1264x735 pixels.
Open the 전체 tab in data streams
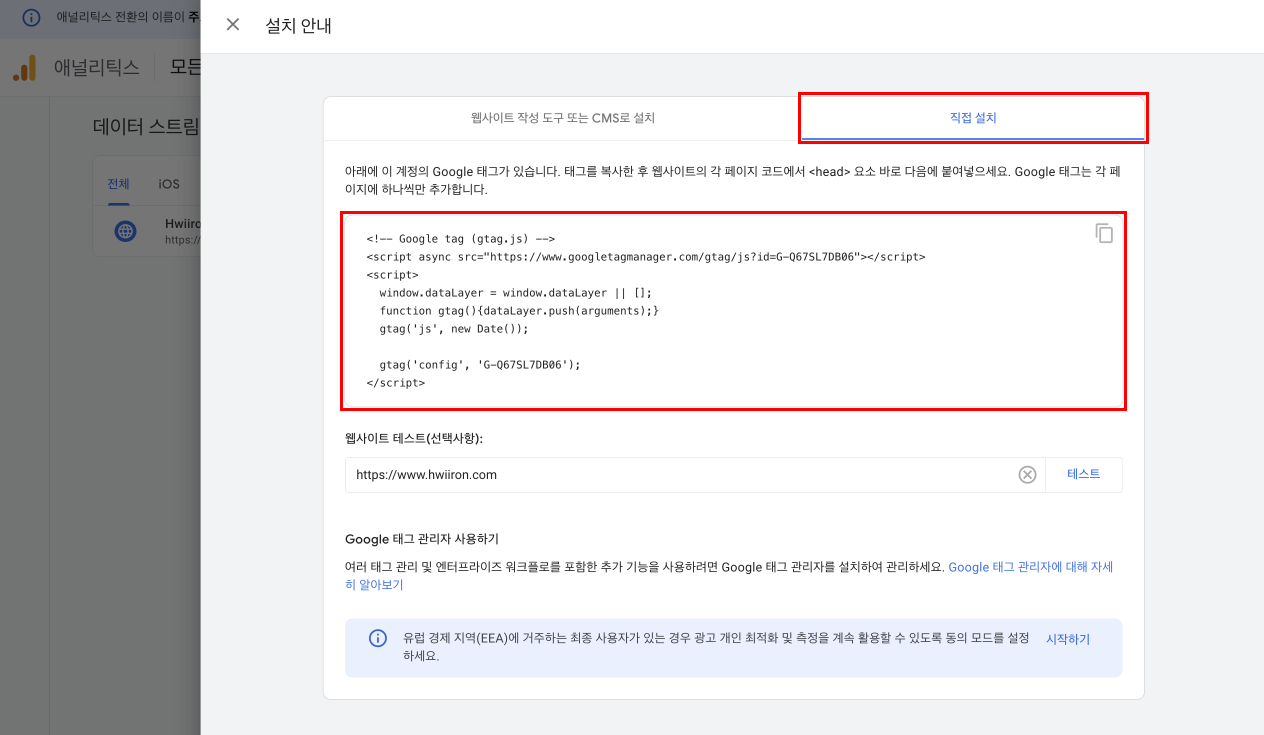click(118, 184)
